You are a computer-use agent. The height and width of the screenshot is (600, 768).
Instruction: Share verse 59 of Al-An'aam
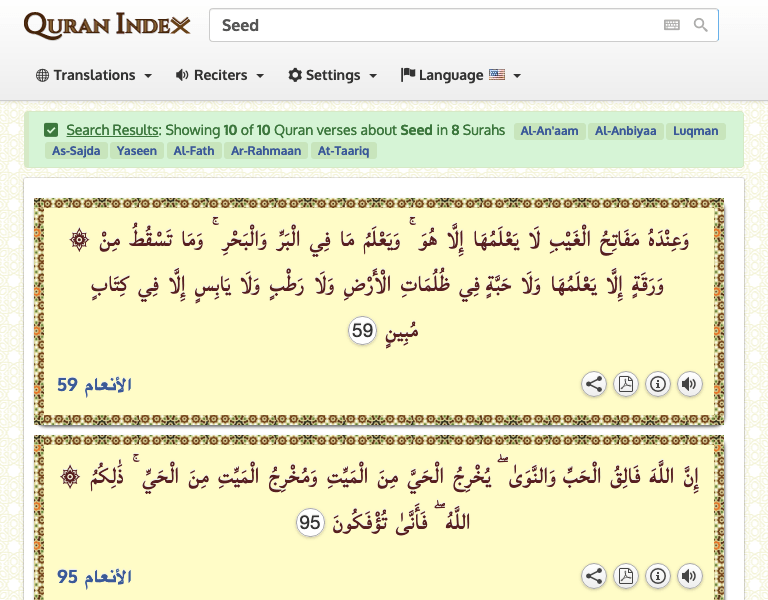click(594, 384)
